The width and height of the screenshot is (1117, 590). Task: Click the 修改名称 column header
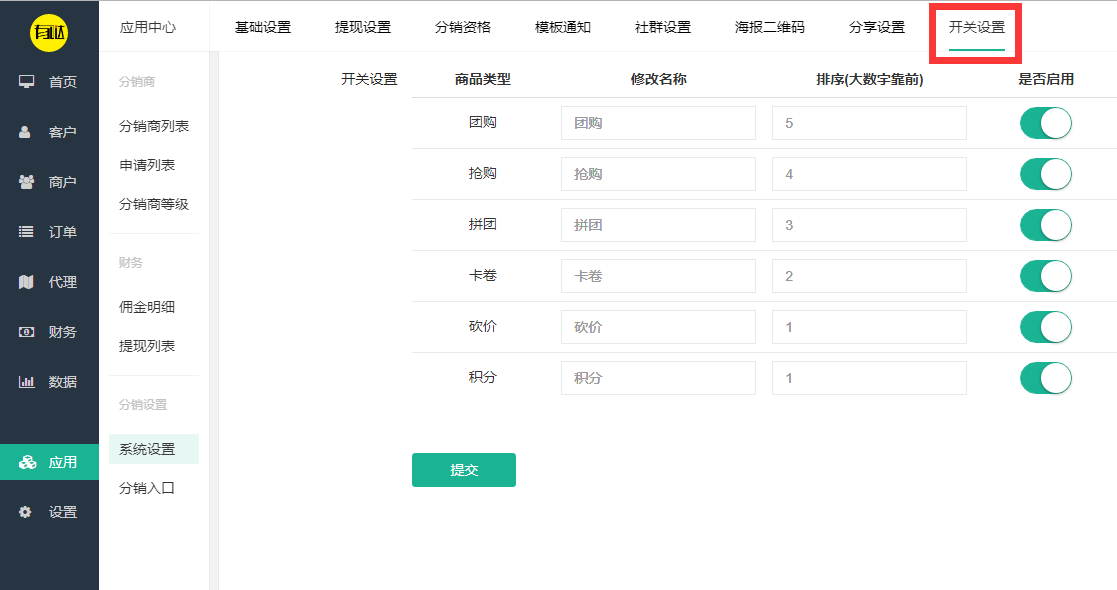pos(658,79)
